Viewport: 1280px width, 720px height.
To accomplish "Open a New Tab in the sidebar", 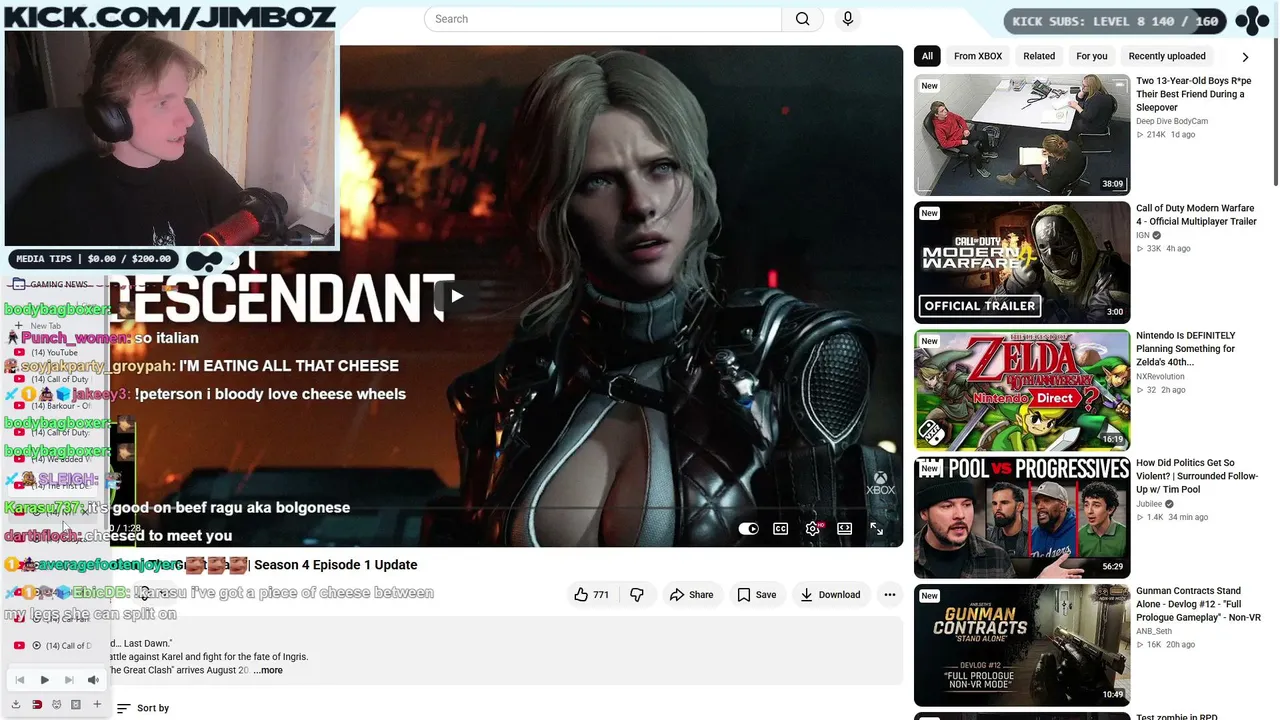I will (46, 326).
